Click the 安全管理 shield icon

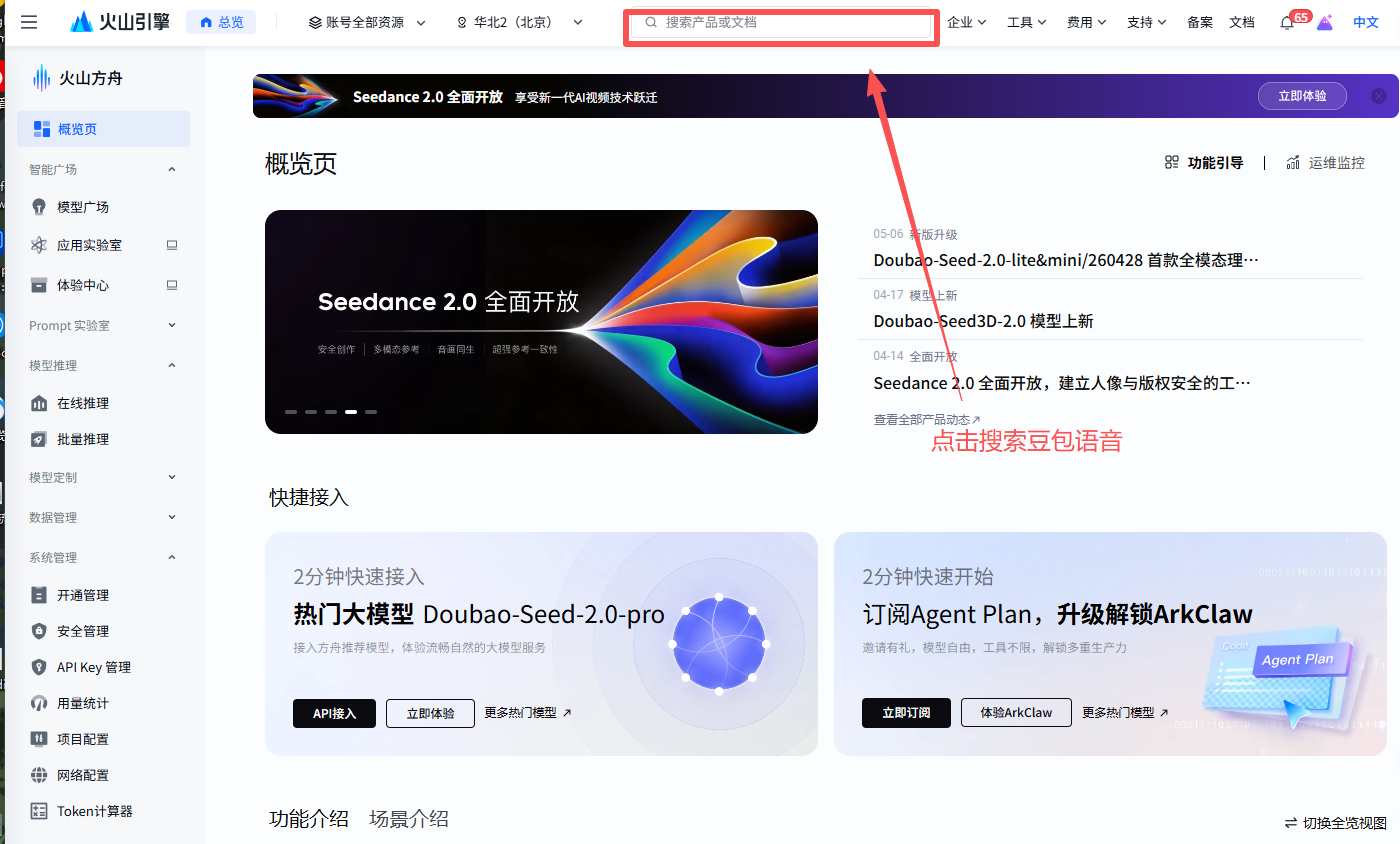pos(39,631)
